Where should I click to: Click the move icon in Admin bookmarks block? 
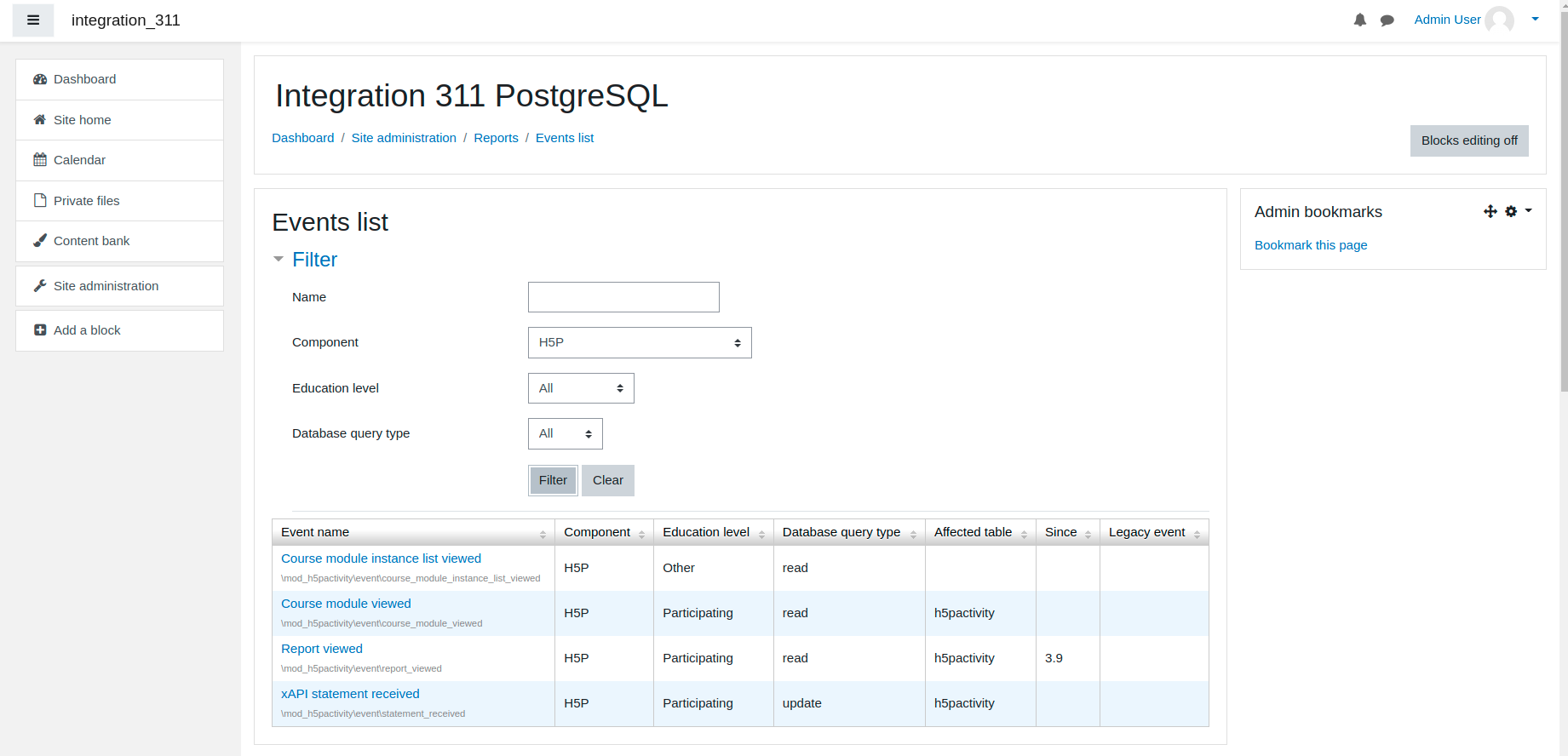(x=1490, y=211)
